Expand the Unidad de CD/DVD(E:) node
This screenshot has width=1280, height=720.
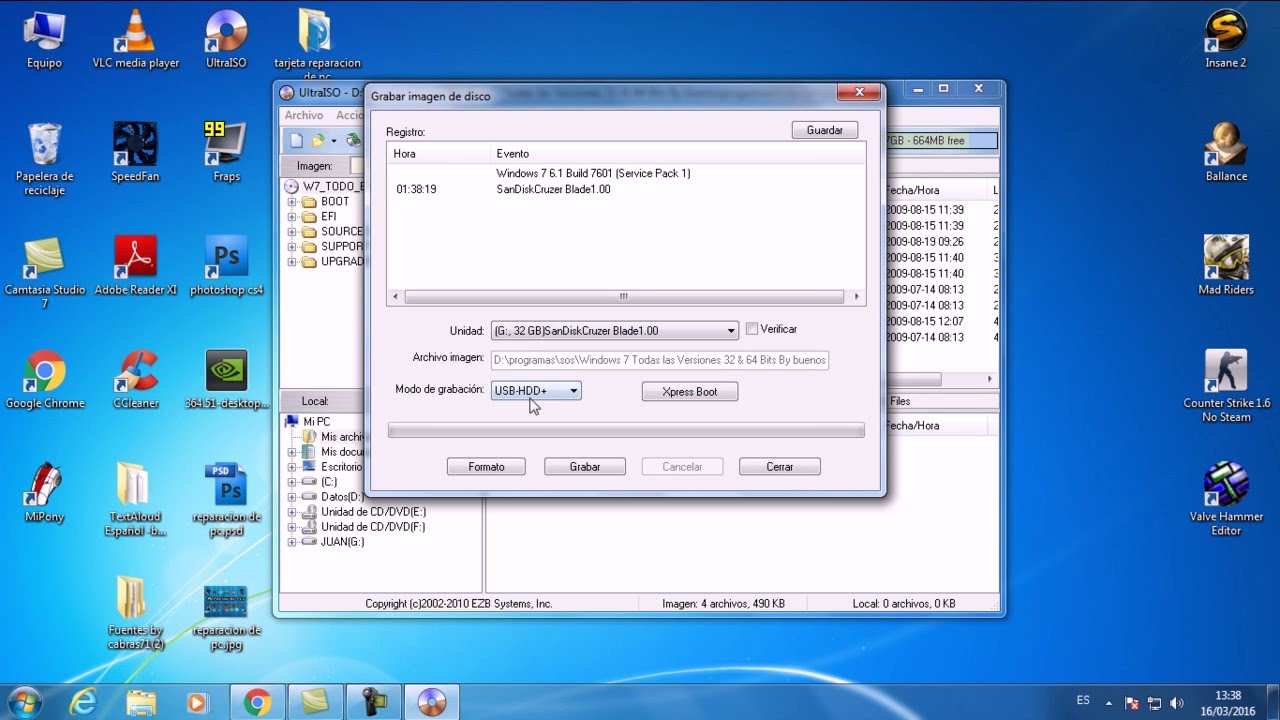(x=293, y=512)
